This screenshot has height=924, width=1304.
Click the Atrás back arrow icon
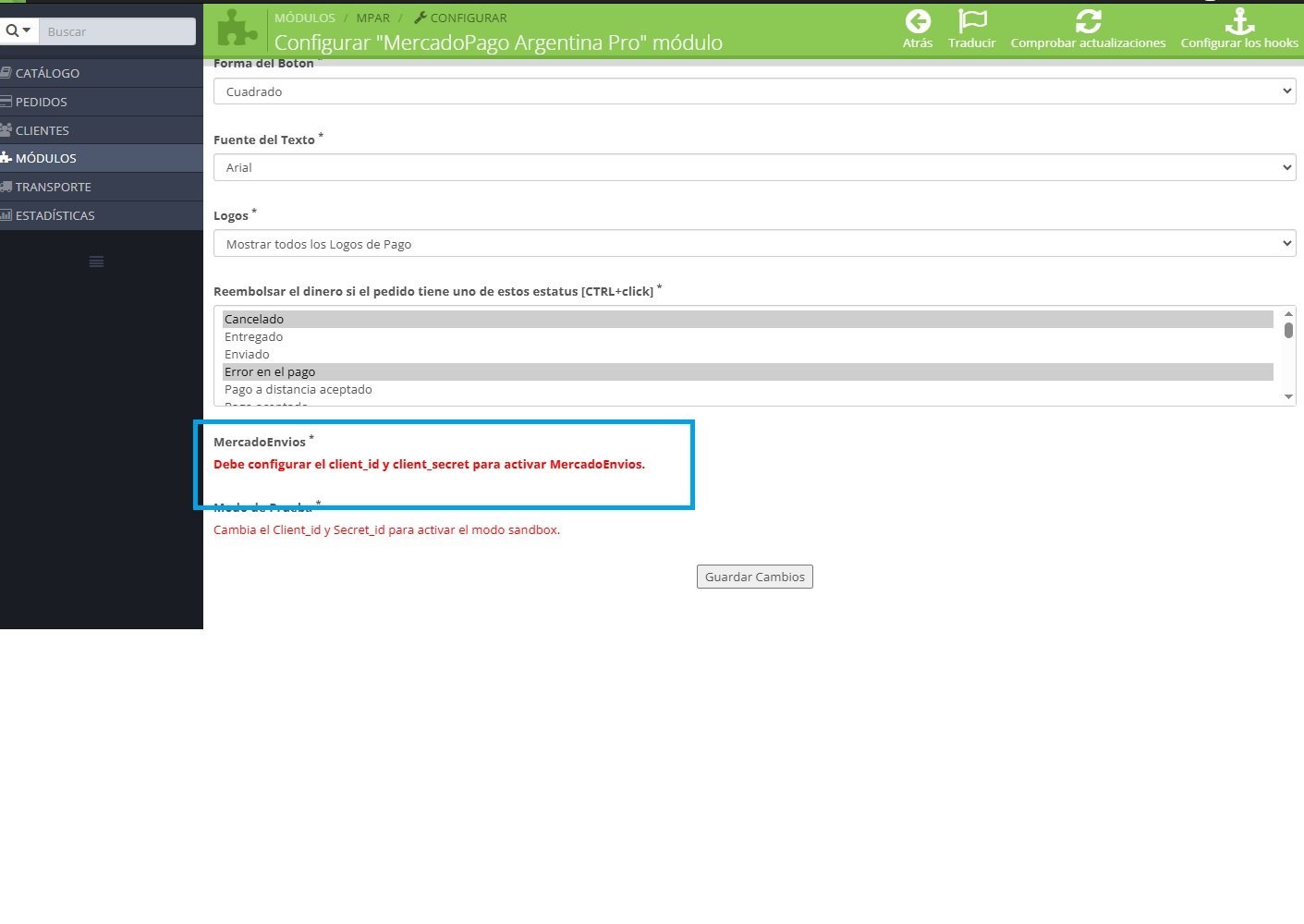point(918,21)
